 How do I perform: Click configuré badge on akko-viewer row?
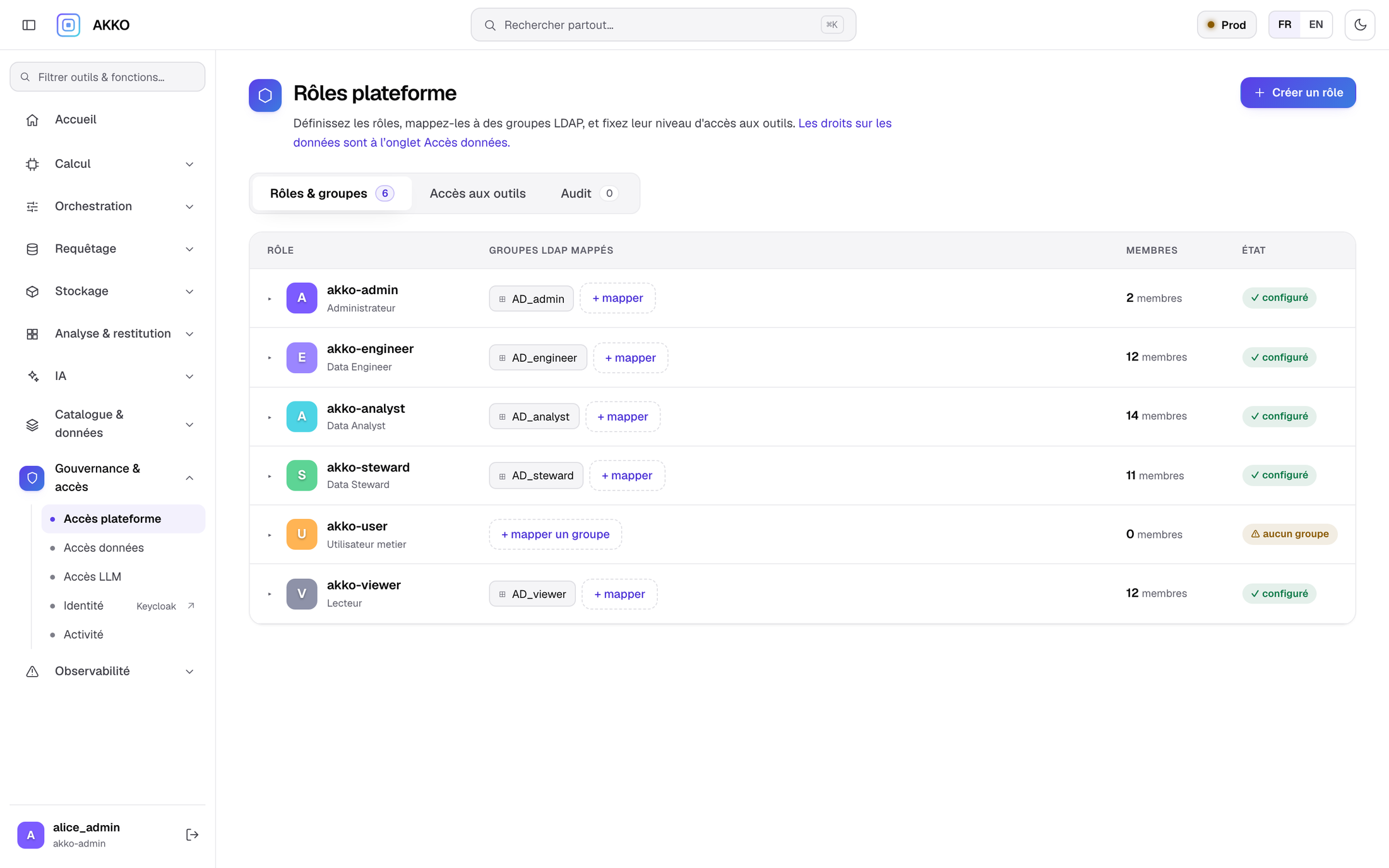(x=1279, y=593)
